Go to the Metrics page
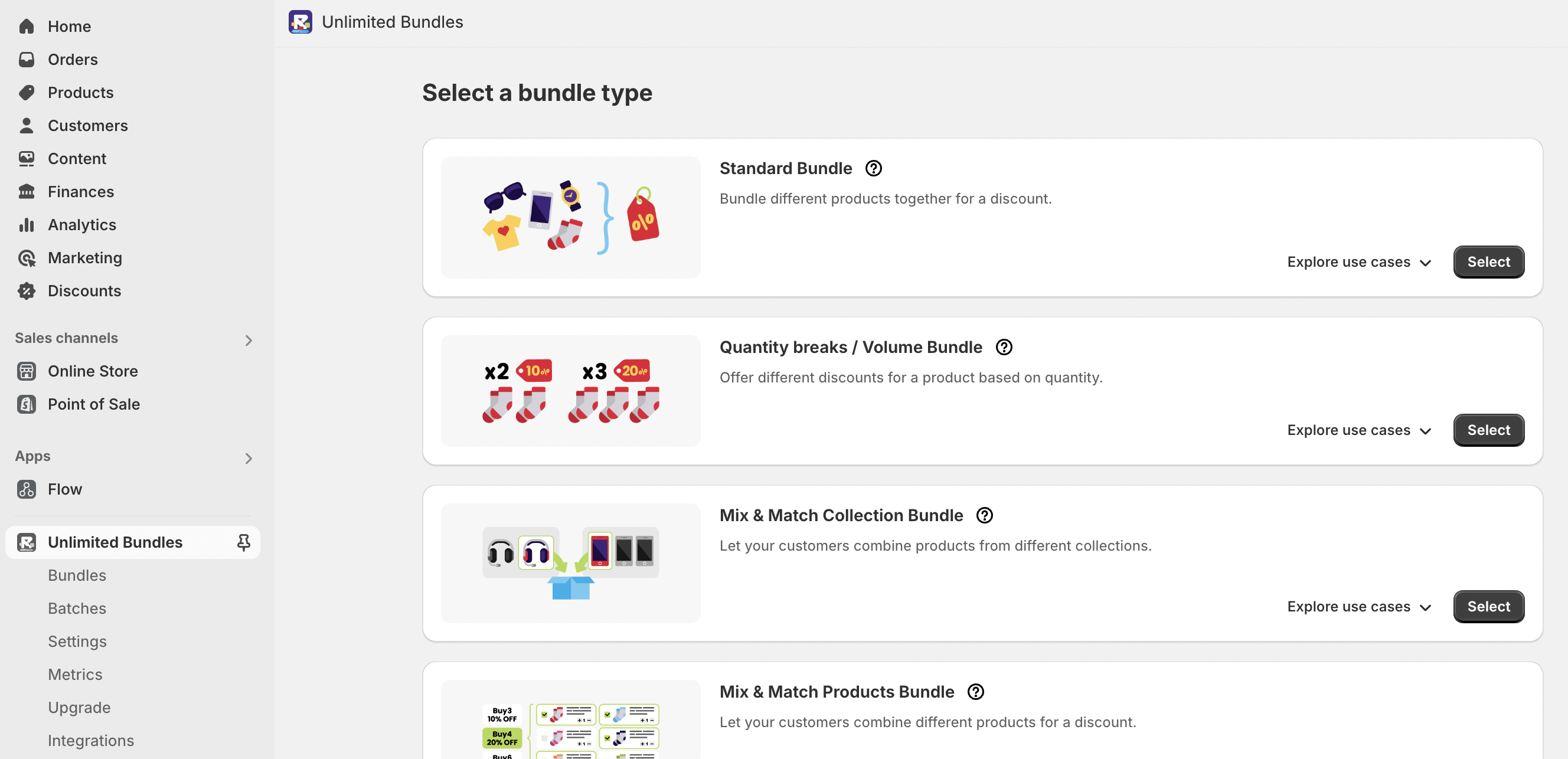This screenshot has width=1568, height=759. click(x=75, y=674)
